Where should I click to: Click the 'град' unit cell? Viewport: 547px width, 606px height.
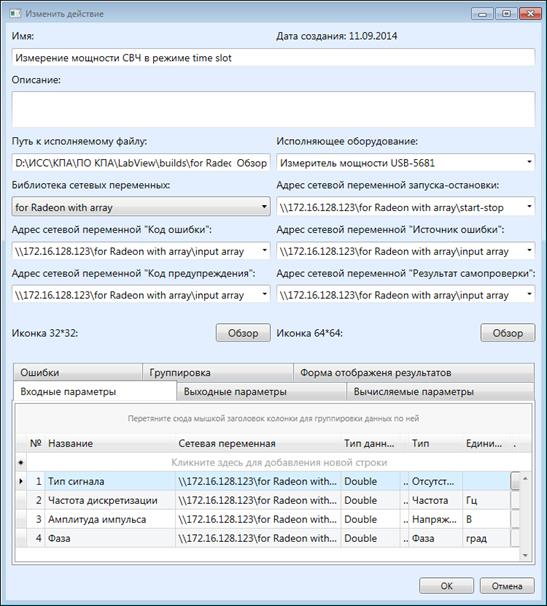[486, 538]
